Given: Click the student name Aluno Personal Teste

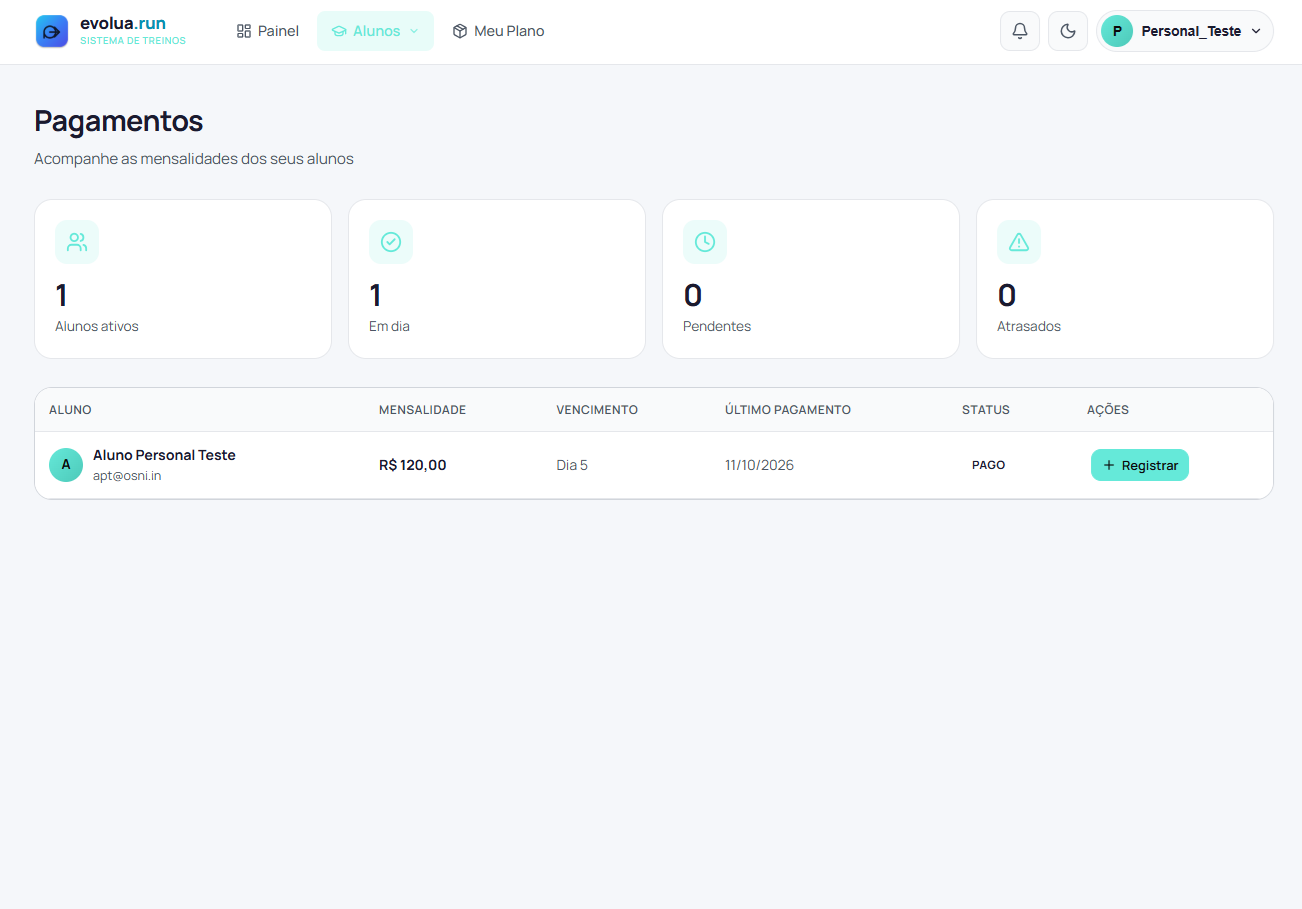Looking at the screenshot, I should (164, 455).
